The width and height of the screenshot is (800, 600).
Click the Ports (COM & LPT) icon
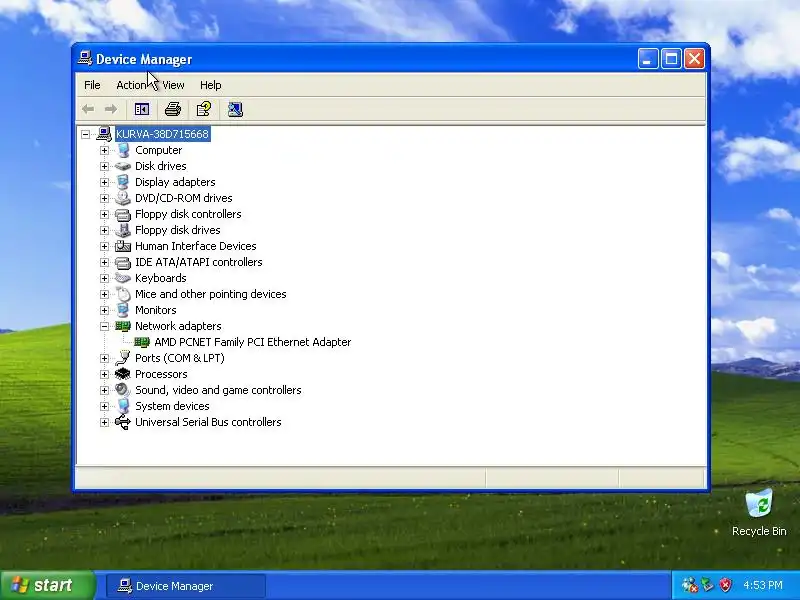123,358
